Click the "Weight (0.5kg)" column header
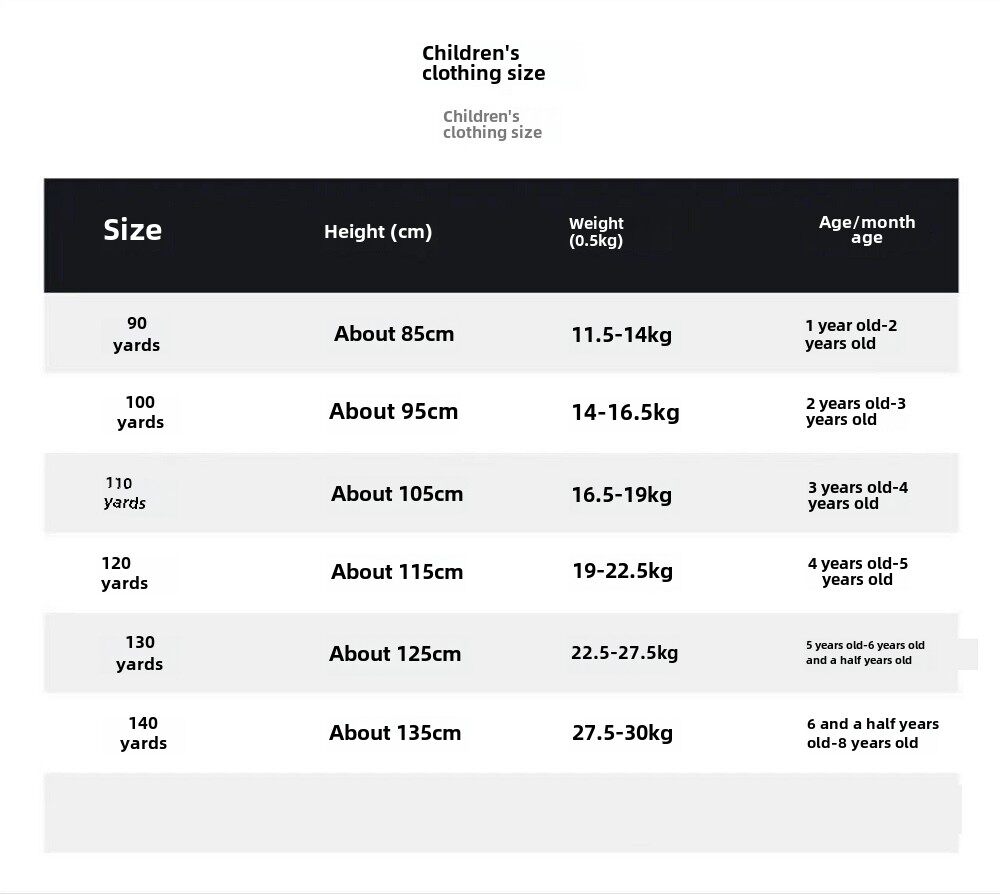Image resolution: width=1000 pixels, height=894 pixels. (596, 232)
